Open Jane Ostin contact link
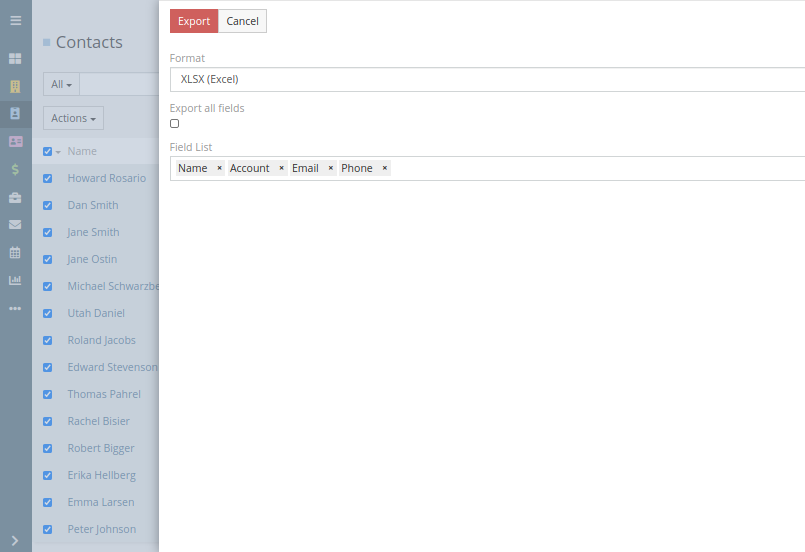The width and height of the screenshot is (805, 552). 92,259
